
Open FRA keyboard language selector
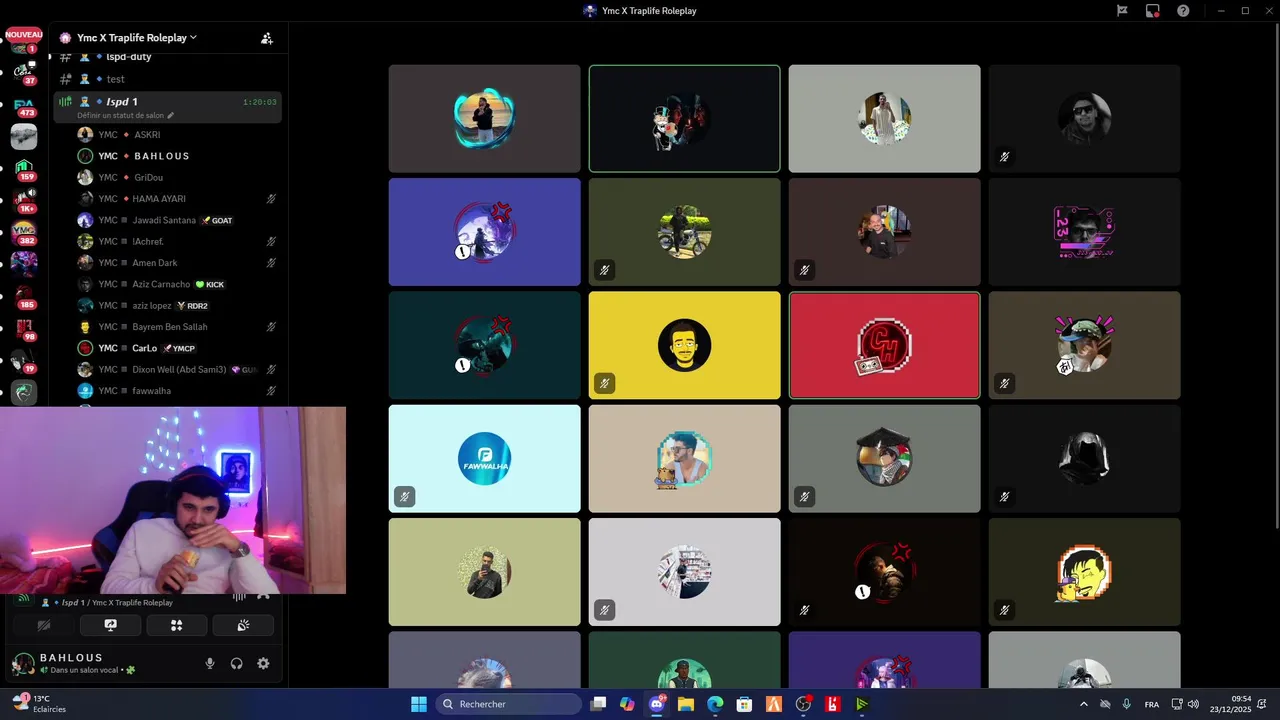1152,704
